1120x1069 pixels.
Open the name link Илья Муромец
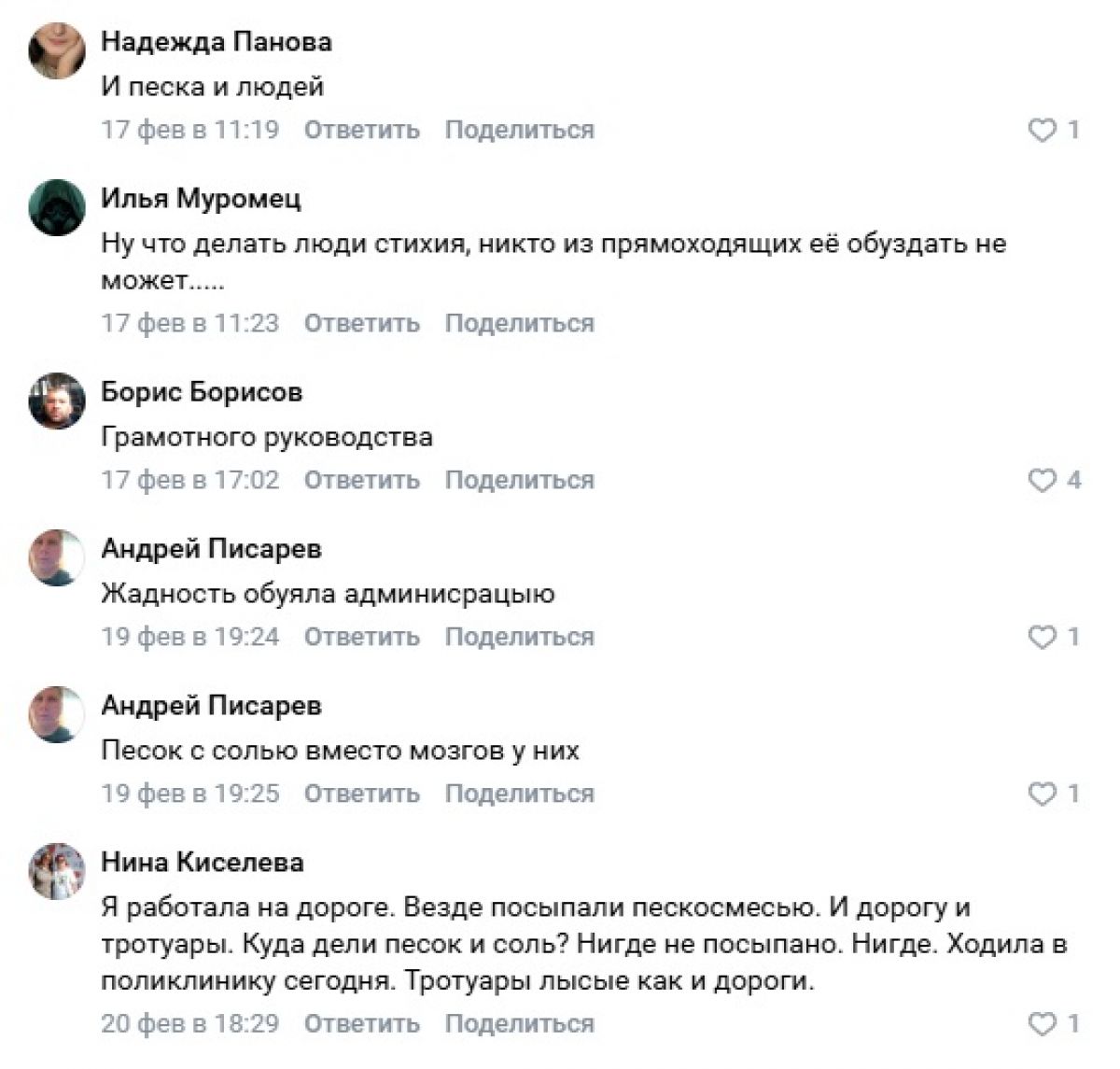coord(201,199)
